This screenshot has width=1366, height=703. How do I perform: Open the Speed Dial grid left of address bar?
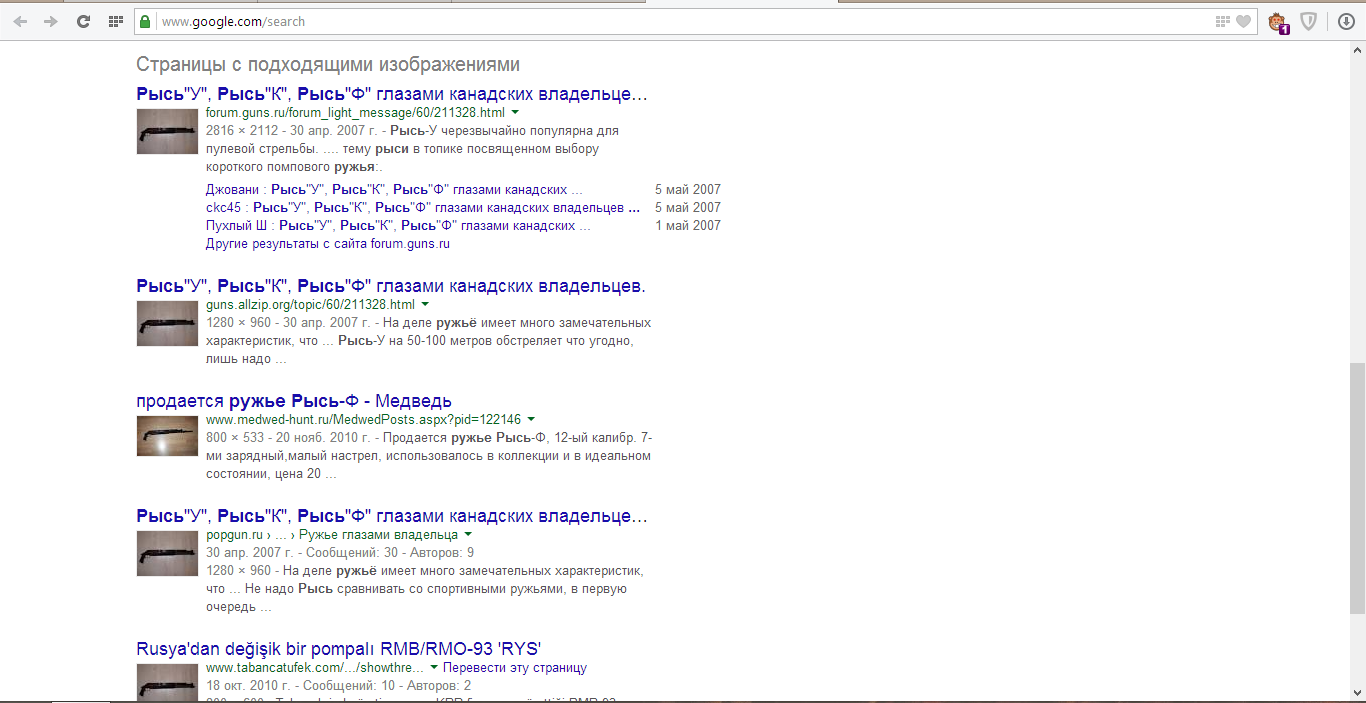pyautogui.click(x=115, y=21)
